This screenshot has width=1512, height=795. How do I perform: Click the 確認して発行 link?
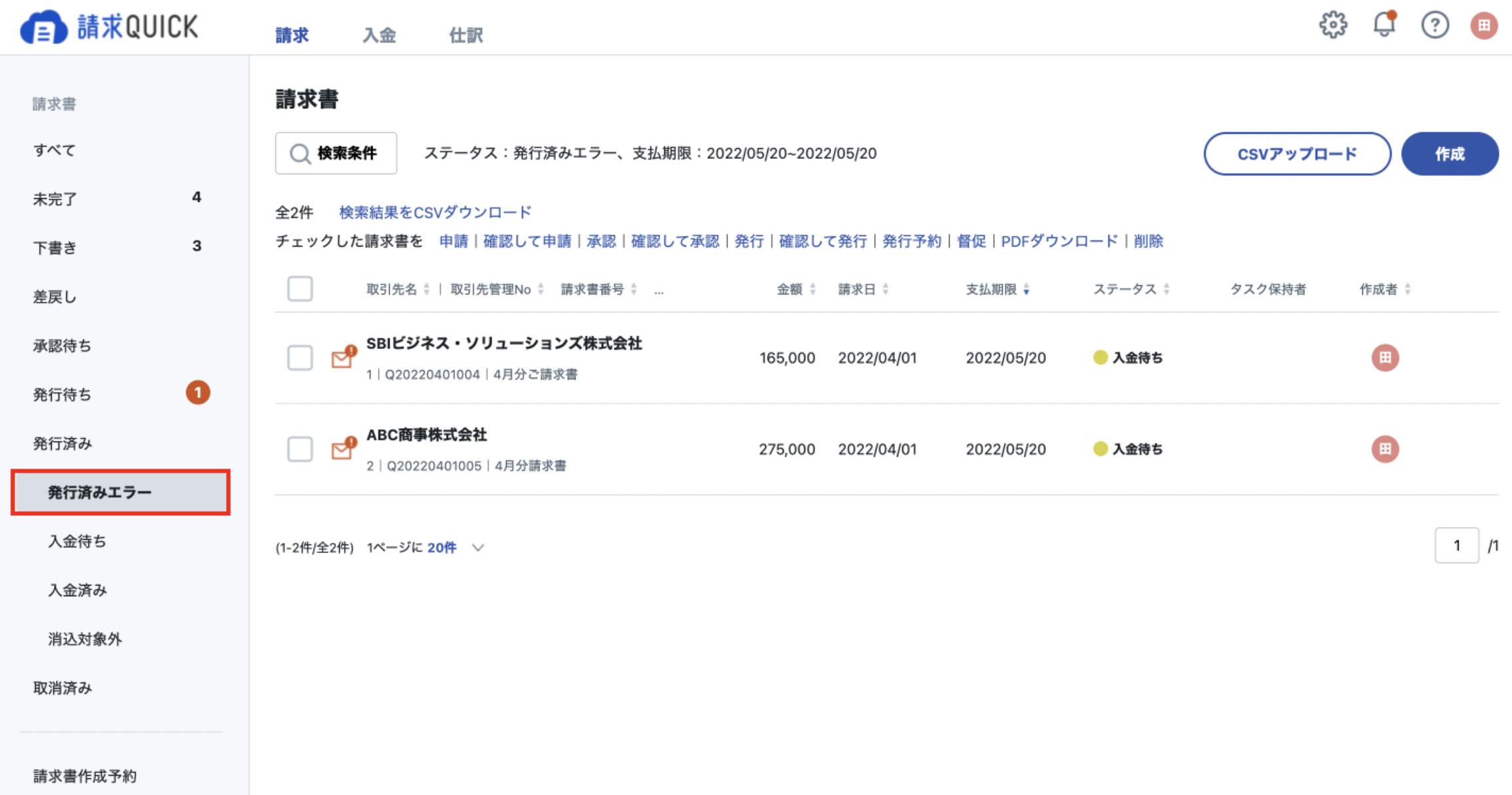click(822, 241)
